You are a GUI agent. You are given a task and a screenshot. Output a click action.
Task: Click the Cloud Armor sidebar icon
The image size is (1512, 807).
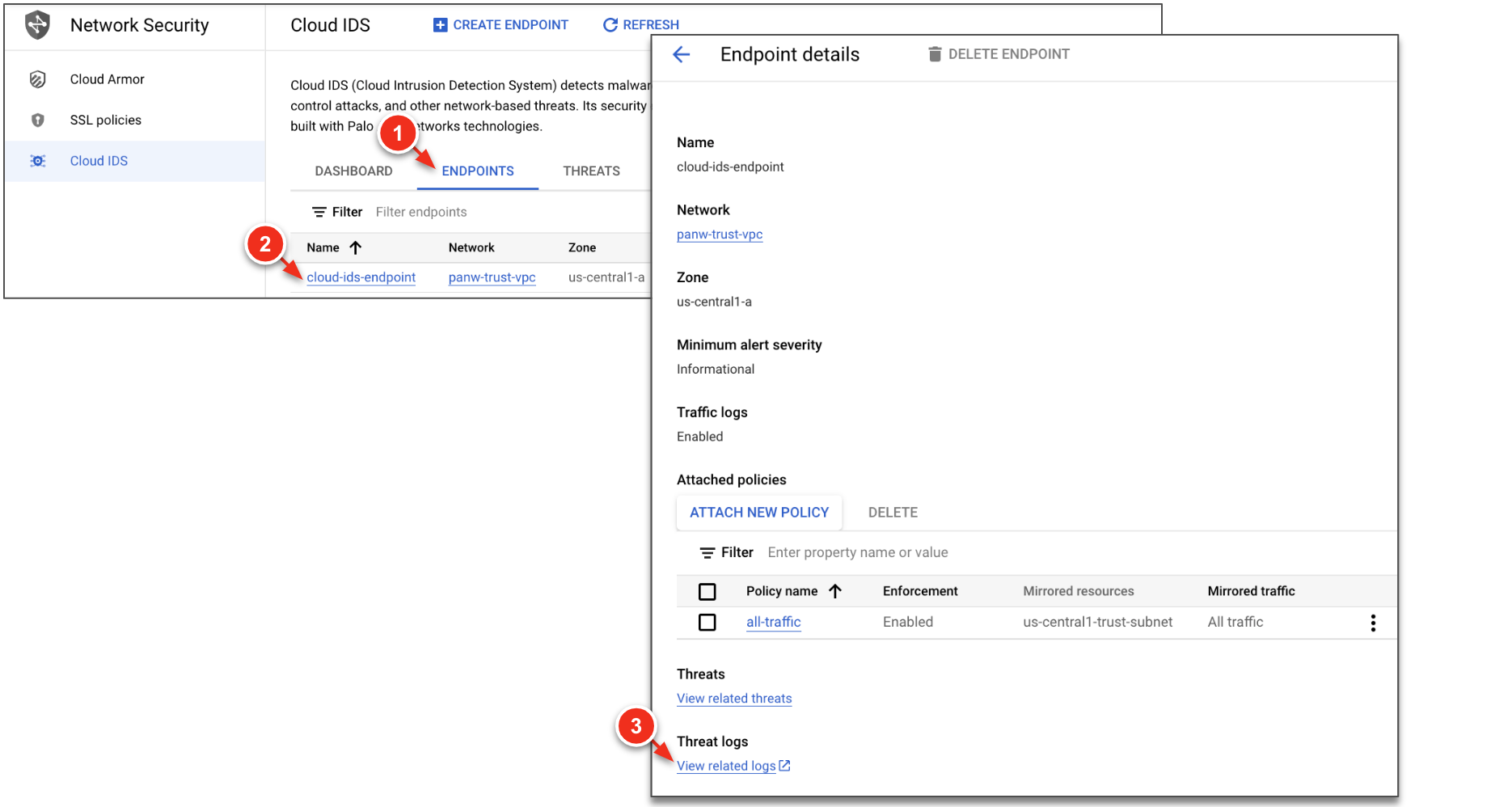pos(37,79)
